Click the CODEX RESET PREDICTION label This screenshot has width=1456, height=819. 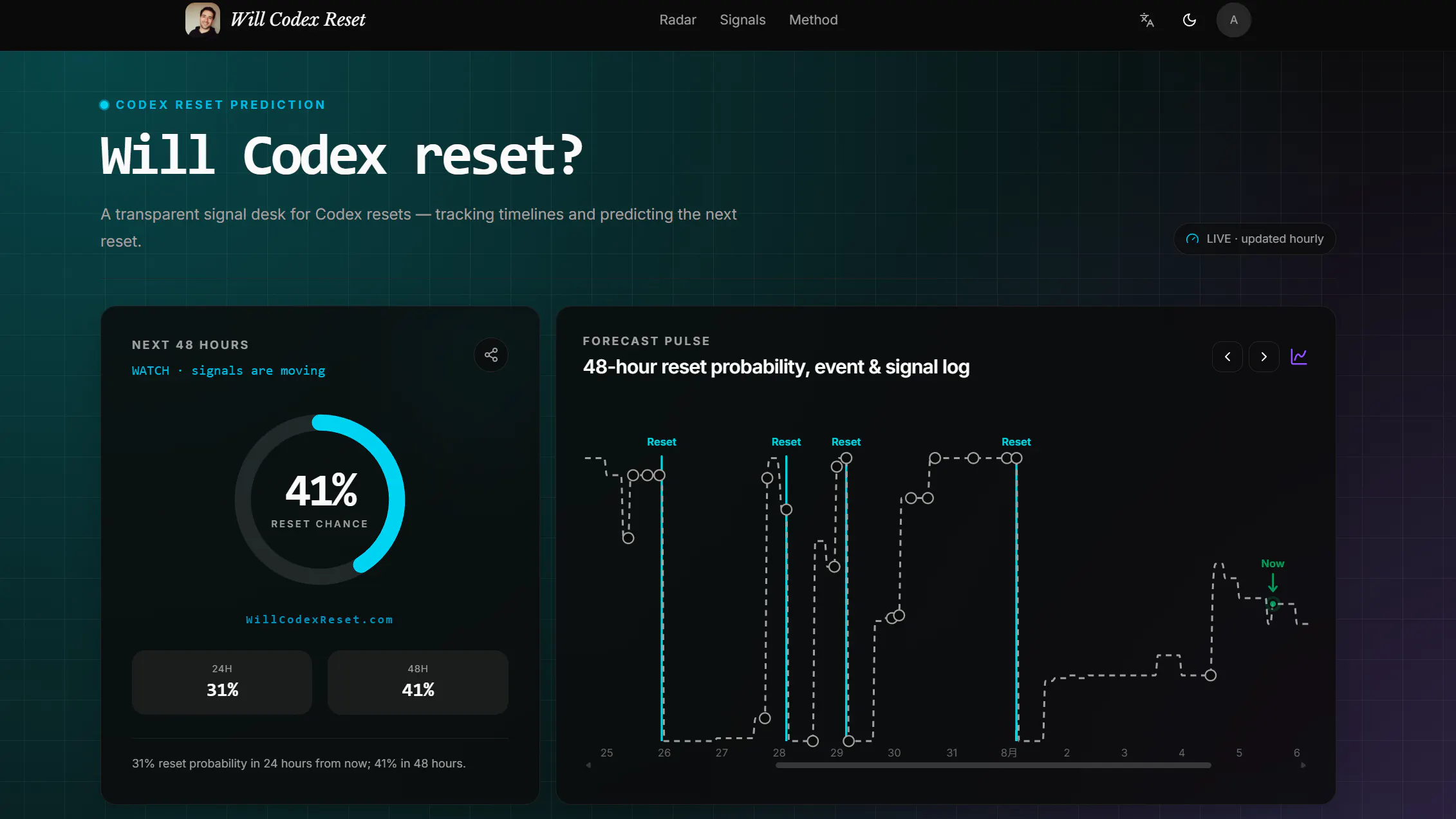pos(220,105)
